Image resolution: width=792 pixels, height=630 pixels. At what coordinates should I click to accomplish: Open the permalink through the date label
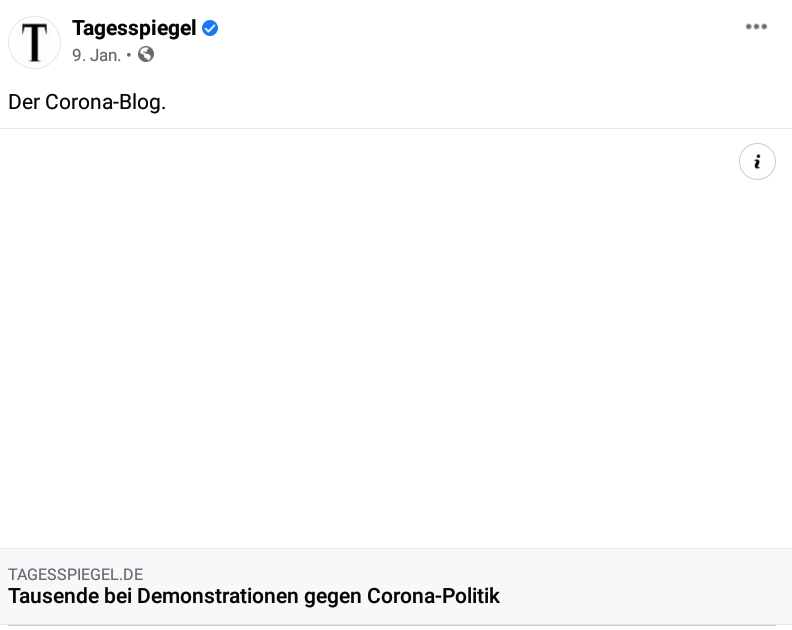point(96,55)
